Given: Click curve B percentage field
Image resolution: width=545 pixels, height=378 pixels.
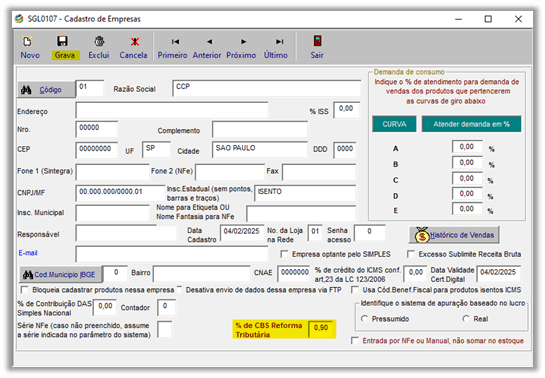Looking at the screenshot, I should (467, 163).
